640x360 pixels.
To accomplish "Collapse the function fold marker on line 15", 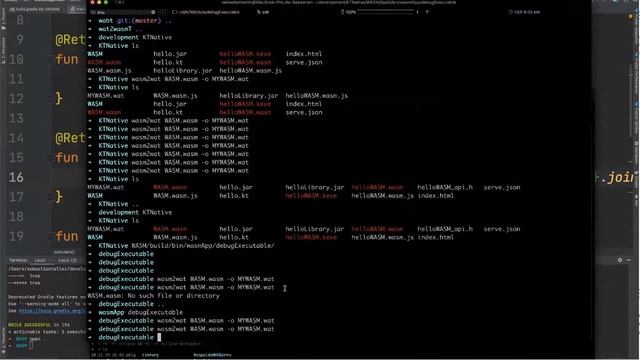I will [51, 158].
